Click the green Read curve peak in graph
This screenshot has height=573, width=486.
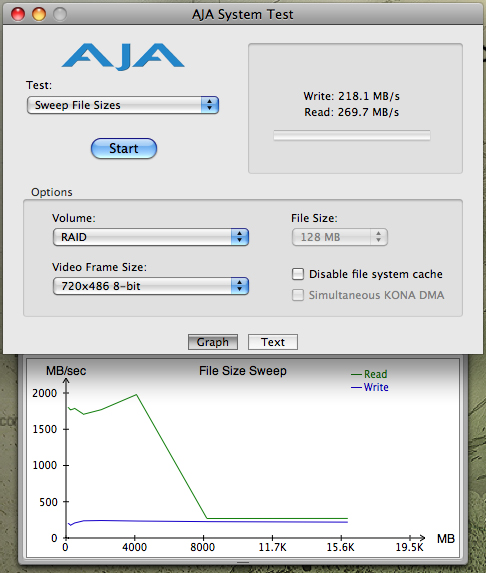tap(136, 395)
